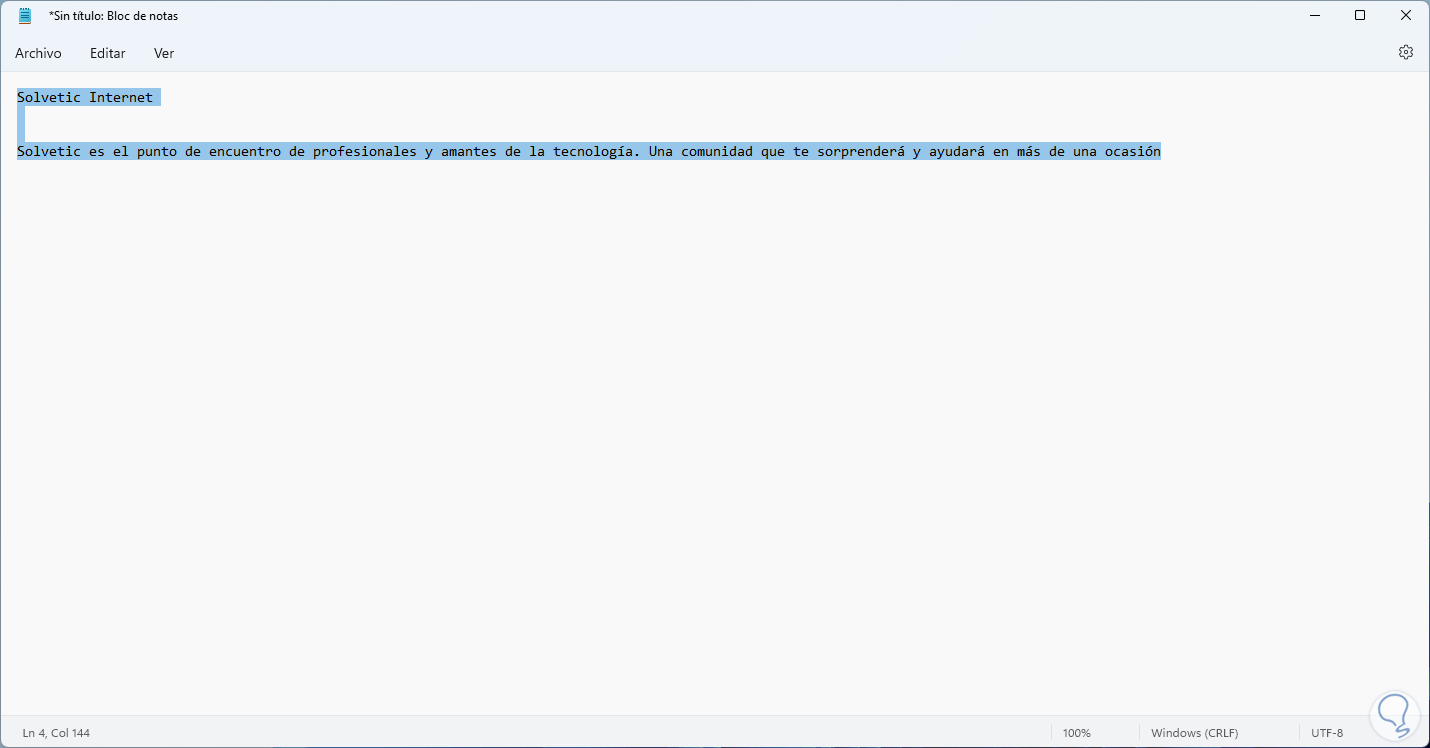The image size is (1430, 748).
Task: Click the 100% zoom level indicator
Action: pos(1076,733)
